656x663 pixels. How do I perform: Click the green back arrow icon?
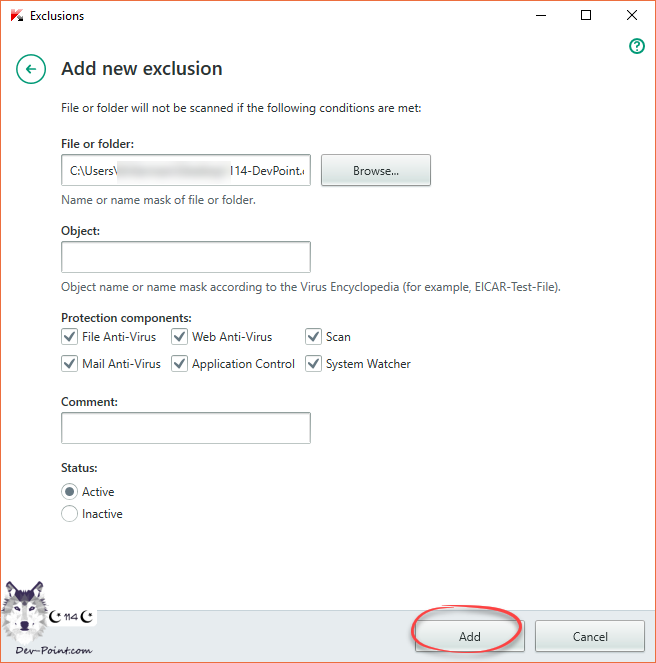click(31, 69)
